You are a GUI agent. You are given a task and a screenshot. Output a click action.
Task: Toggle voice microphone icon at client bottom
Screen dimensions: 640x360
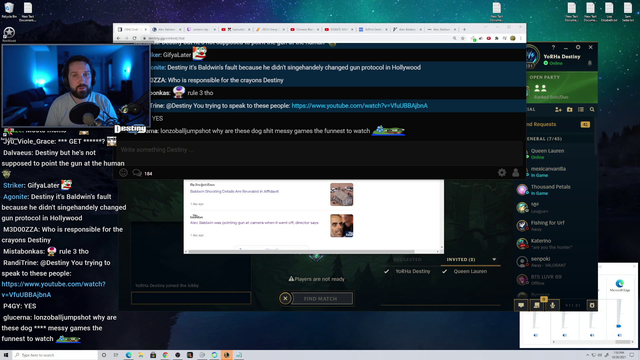tap(552, 305)
